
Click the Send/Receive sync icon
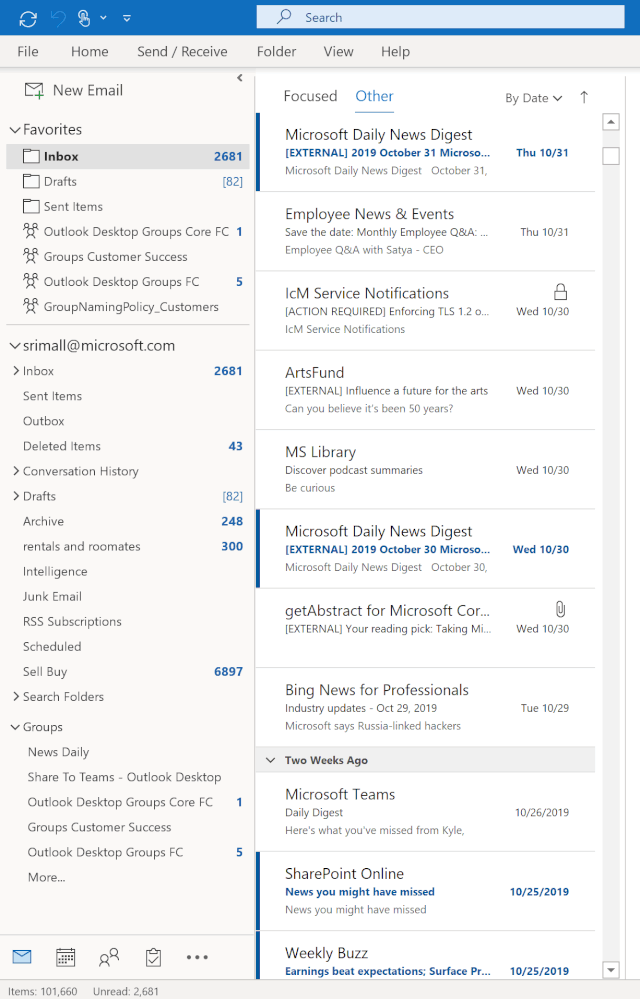pos(28,18)
